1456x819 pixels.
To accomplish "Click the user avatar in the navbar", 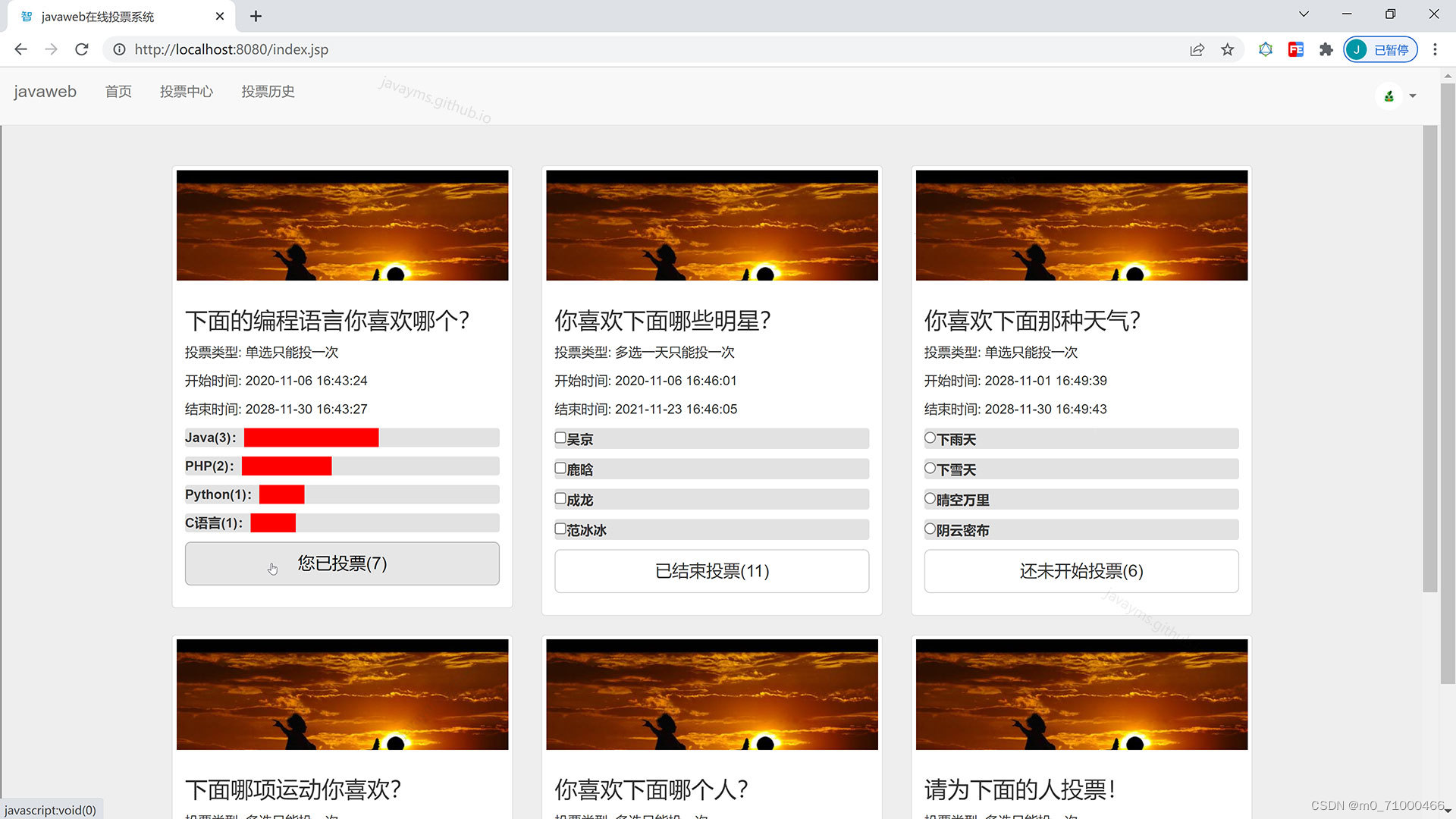I will [1389, 96].
